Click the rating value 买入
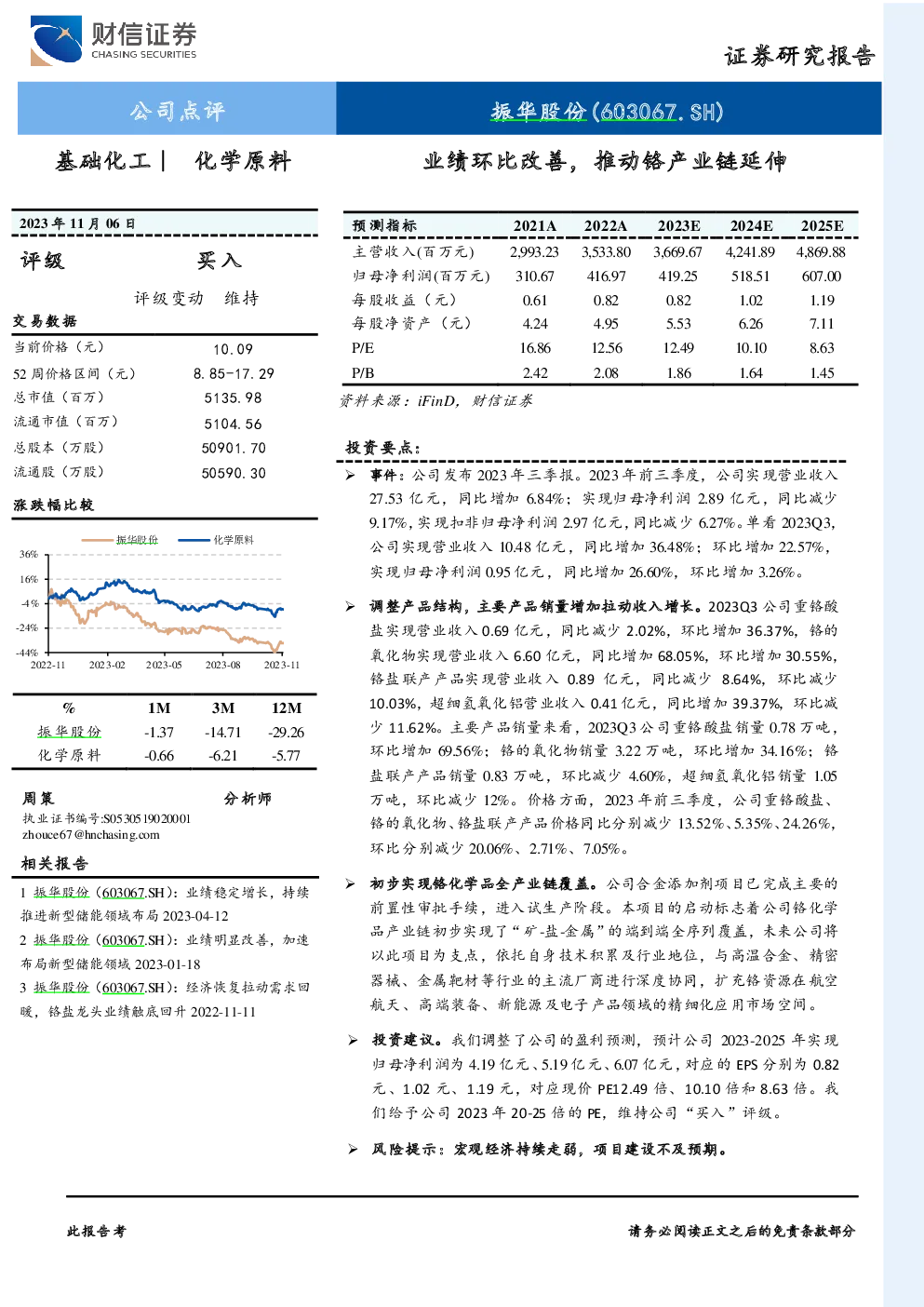Image resolution: width=924 pixels, height=1307 pixels. pos(220,261)
